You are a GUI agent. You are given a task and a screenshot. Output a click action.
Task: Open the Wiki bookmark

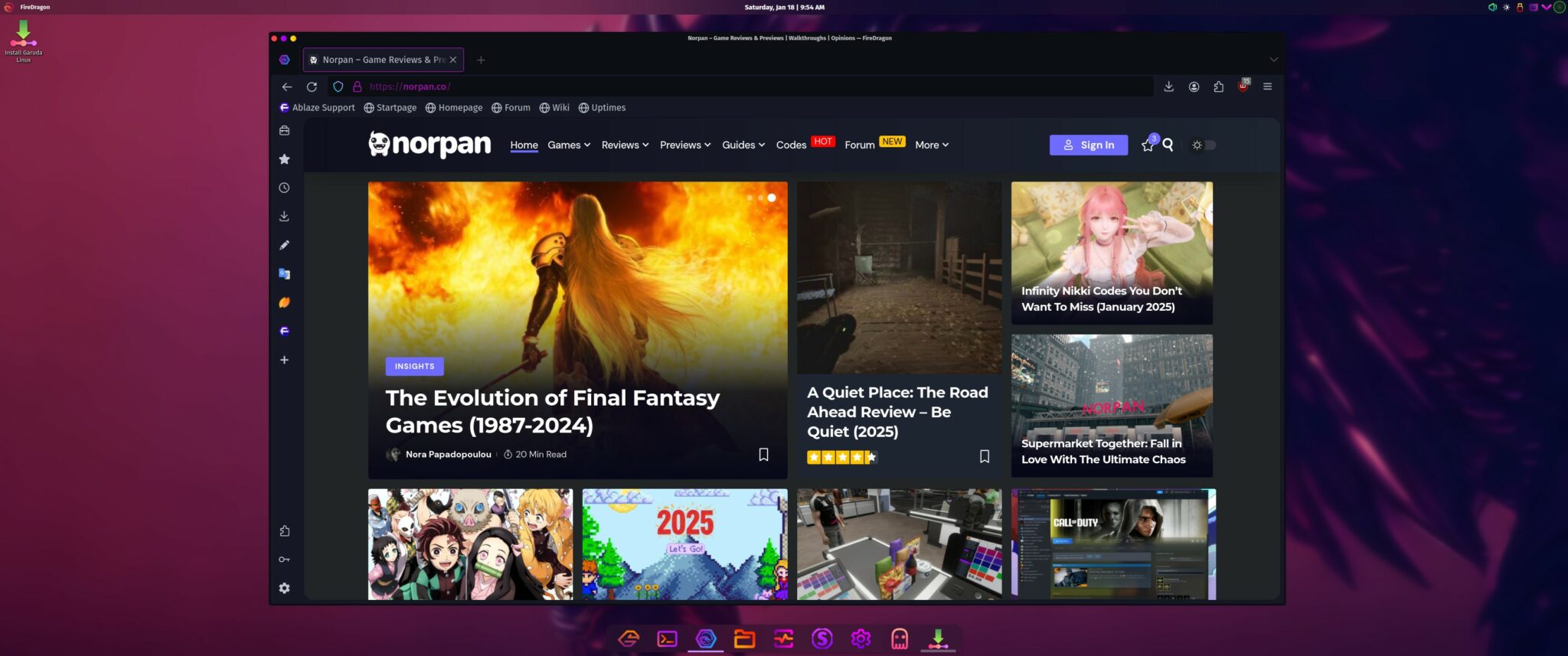tap(554, 108)
